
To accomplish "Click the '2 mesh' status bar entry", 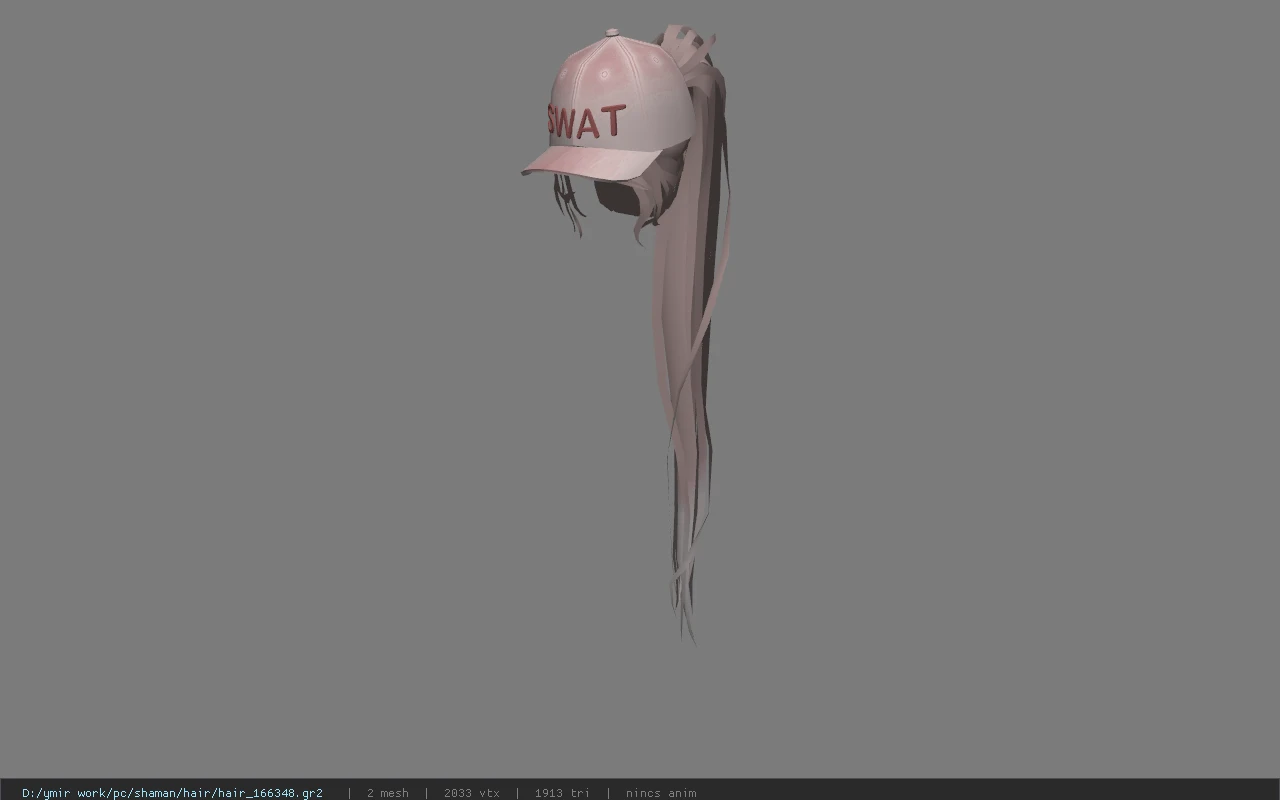I will coord(387,793).
